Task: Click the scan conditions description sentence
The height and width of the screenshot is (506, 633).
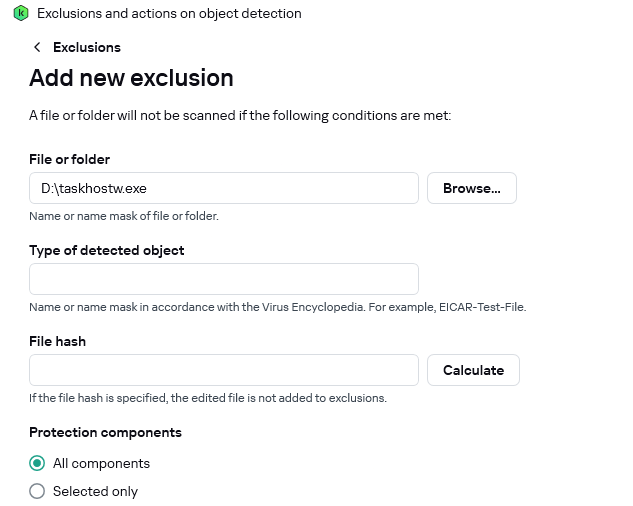Action: [x=240, y=116]
